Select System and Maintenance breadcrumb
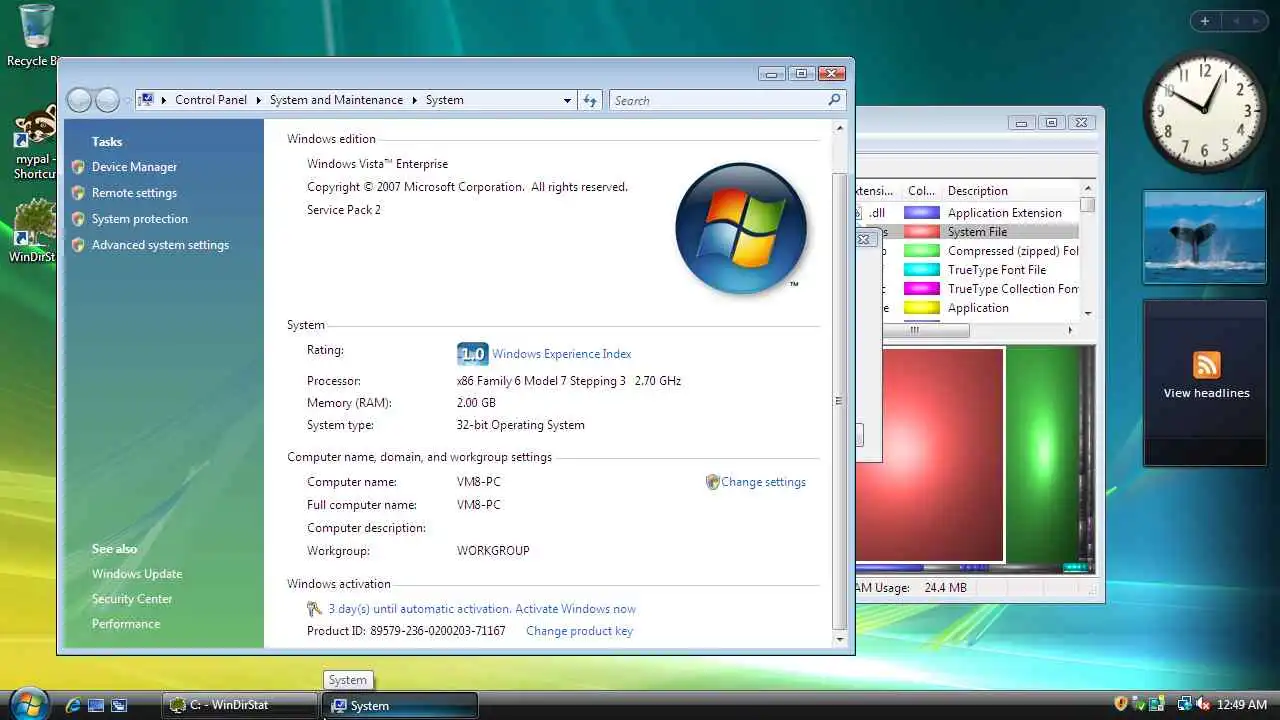Image resolution: width=1280 pixels, height=720 pixels. tap(336, 100)
